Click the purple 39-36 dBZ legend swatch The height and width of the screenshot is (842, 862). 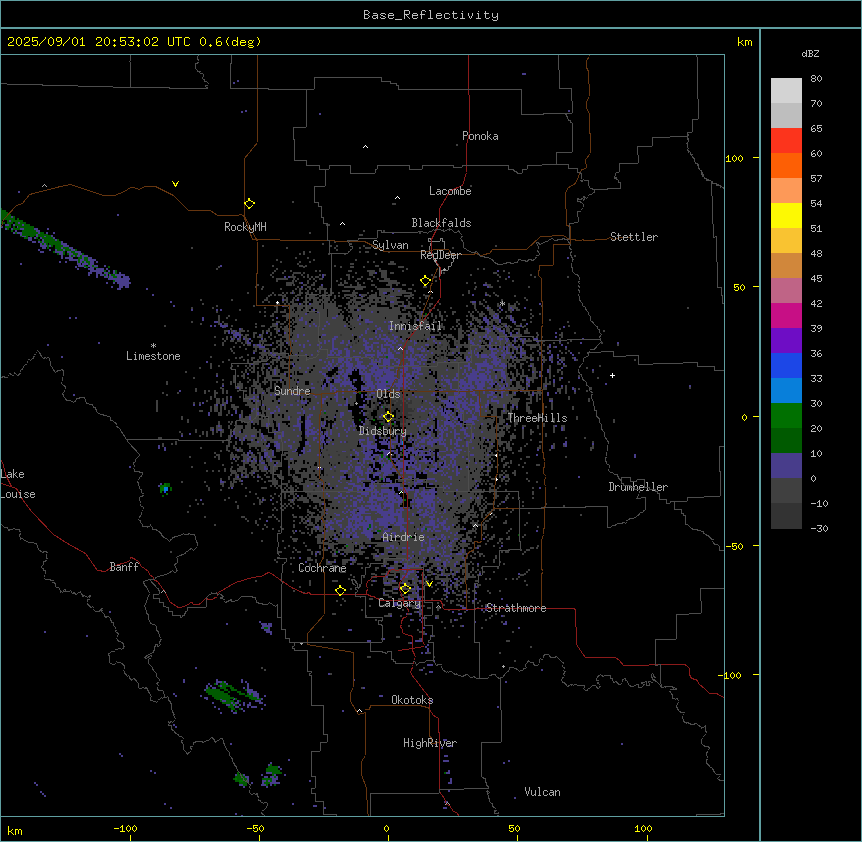[786, 341]
